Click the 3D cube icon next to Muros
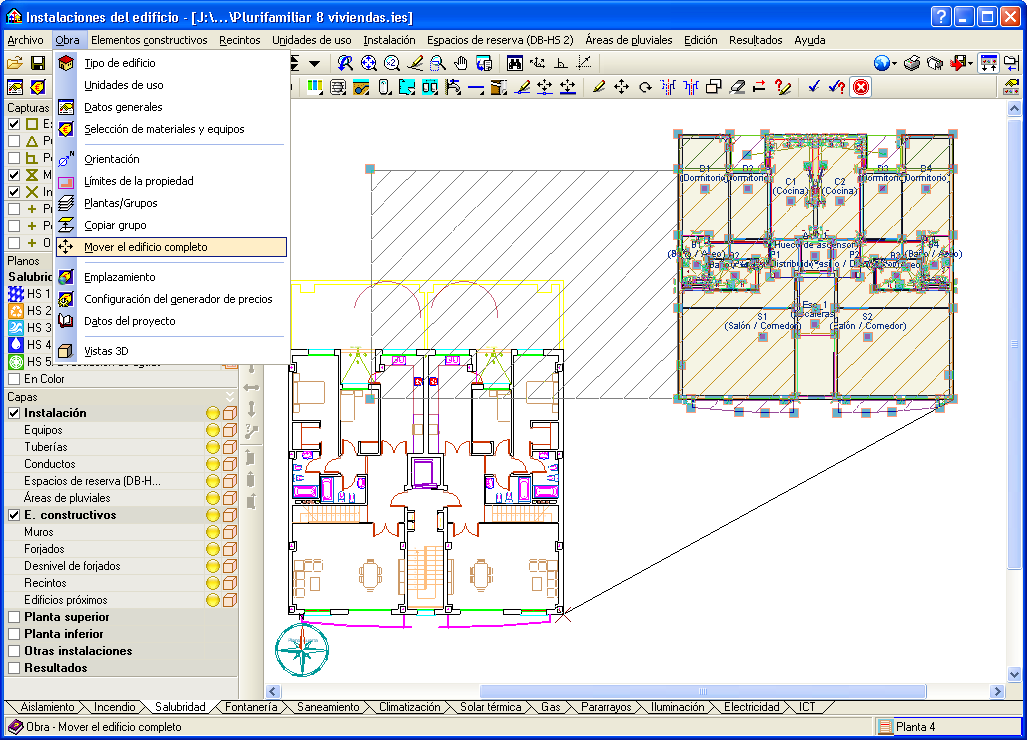 coord(229,532)
